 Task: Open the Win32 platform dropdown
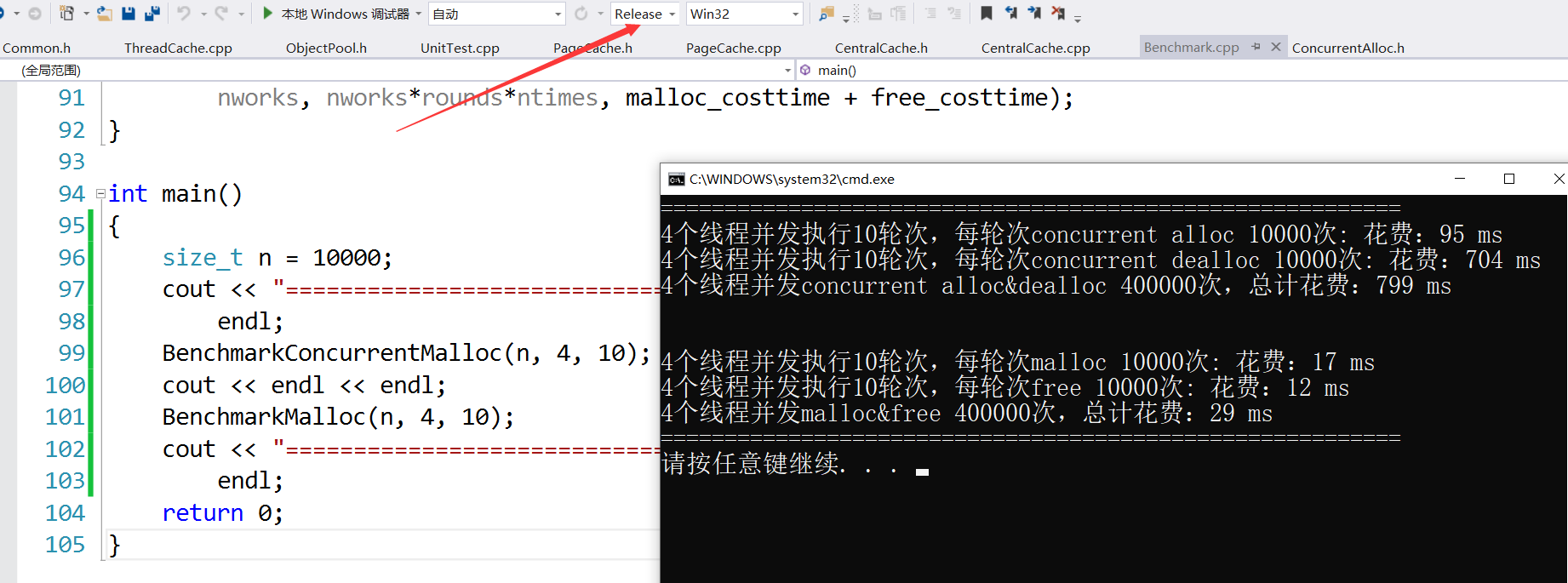745,14
